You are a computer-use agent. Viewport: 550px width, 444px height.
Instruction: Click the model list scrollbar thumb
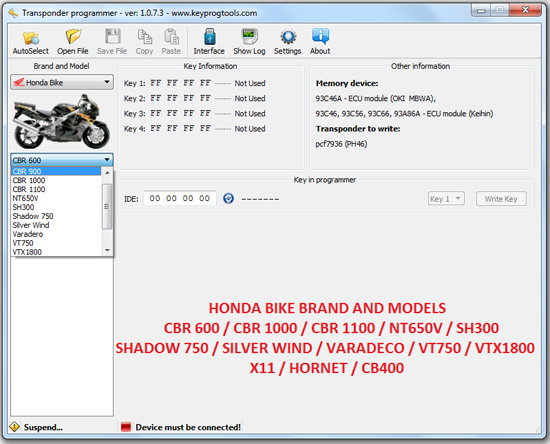[x=107, y=206]
